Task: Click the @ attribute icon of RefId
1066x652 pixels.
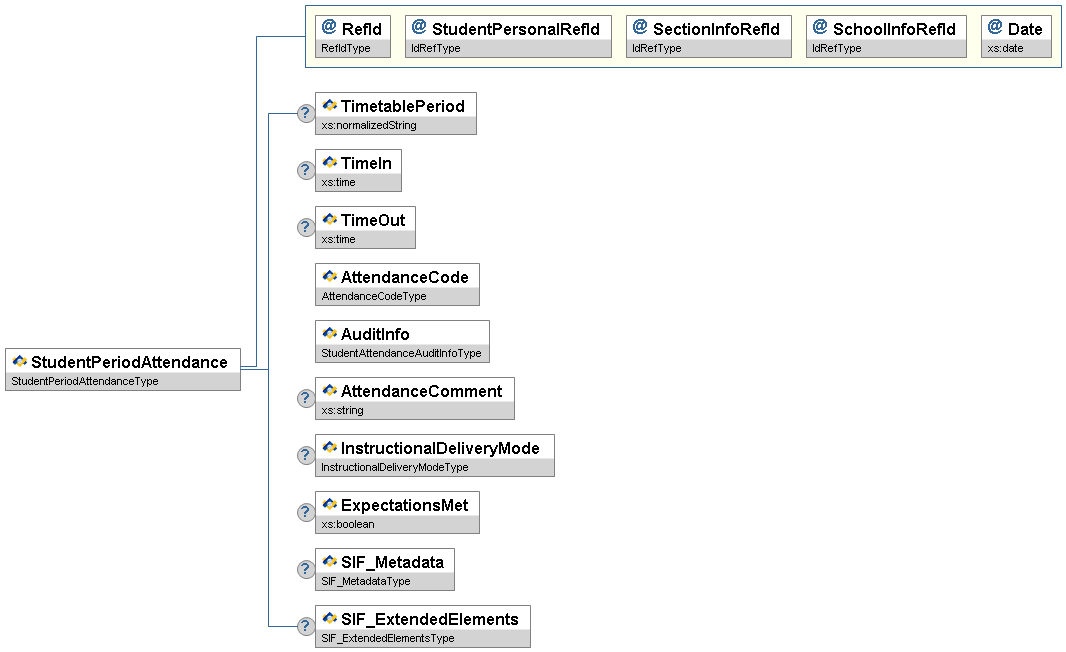Action: [329, 28]
